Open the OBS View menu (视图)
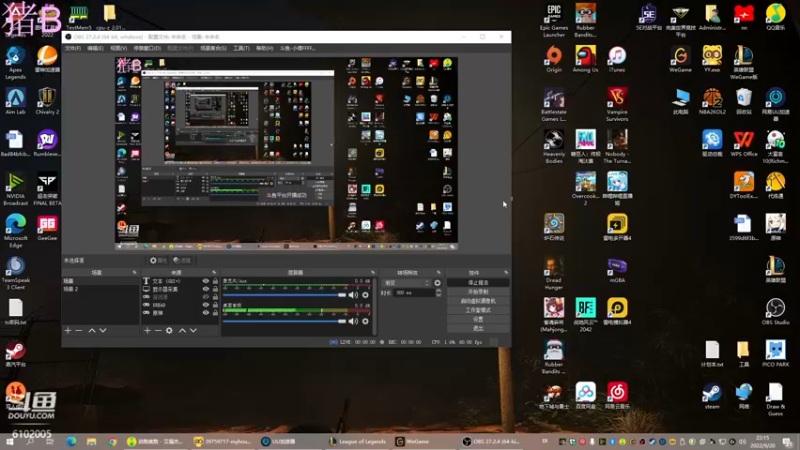 point(118,48)
